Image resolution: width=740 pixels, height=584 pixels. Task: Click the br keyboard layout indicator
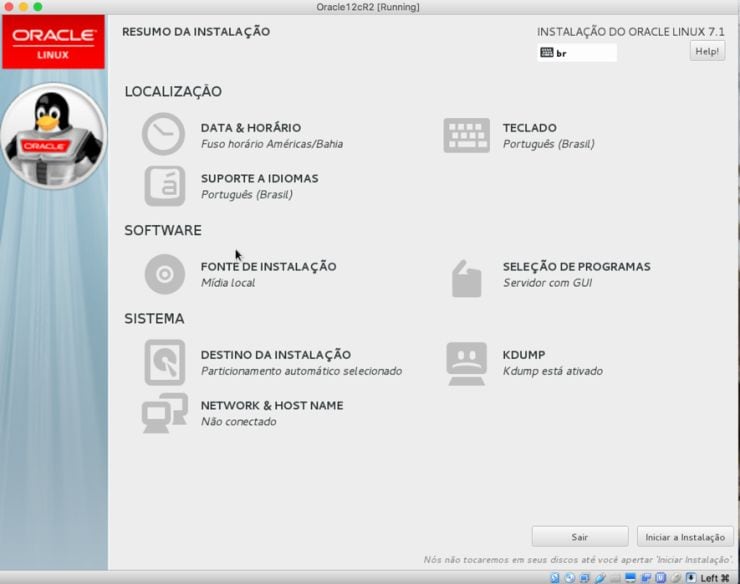click(577, 53)
